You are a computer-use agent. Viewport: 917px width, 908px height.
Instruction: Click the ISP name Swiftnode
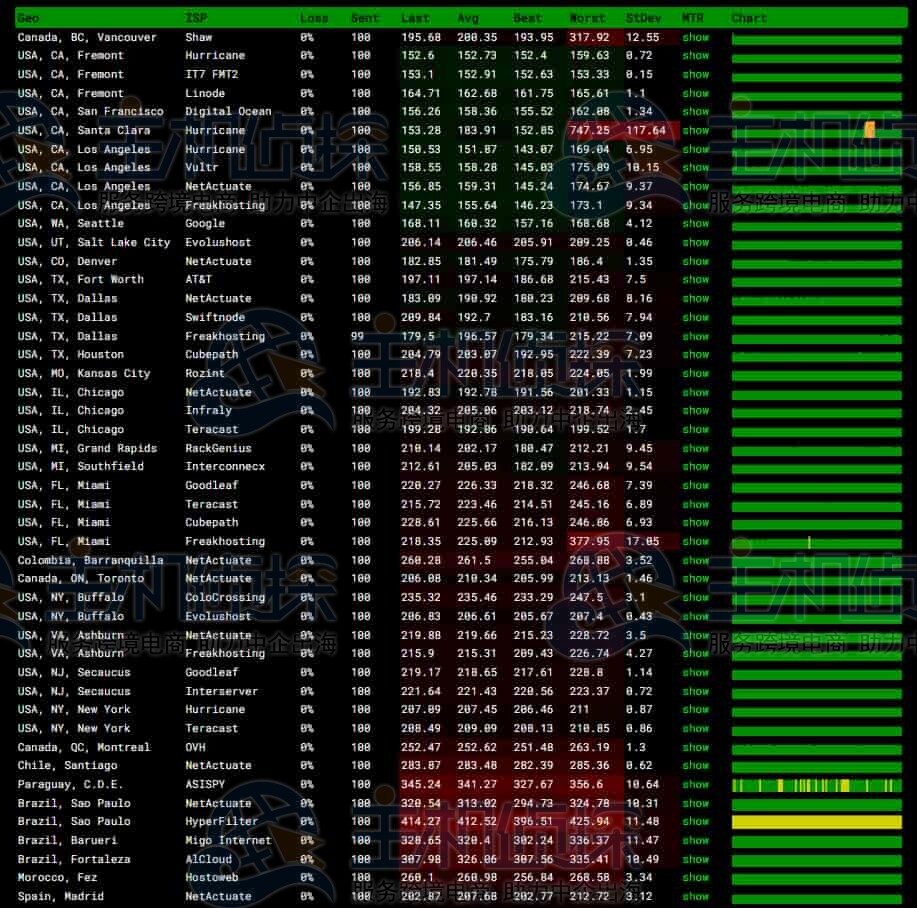pos(215,317)
